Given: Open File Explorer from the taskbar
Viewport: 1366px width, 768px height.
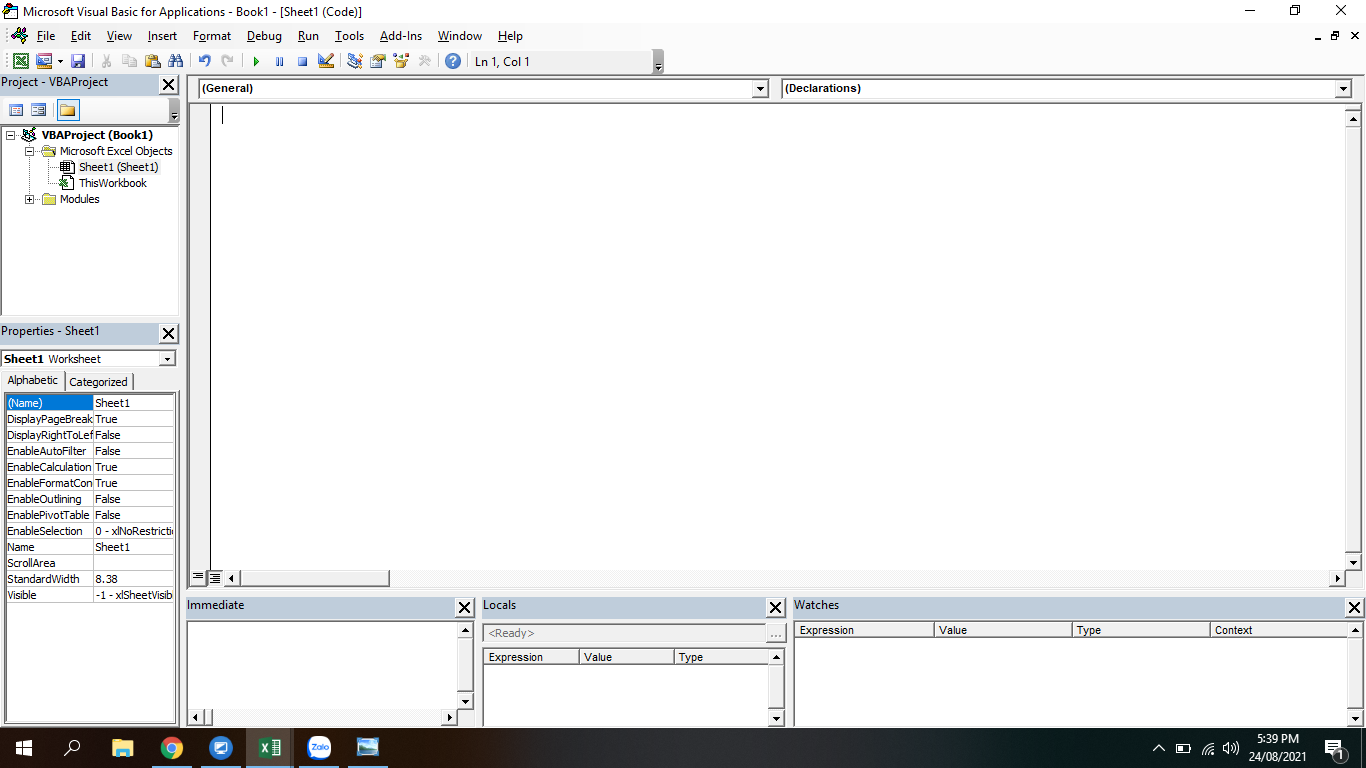Looking at the screenshot, I should click(x=122, y=747).
